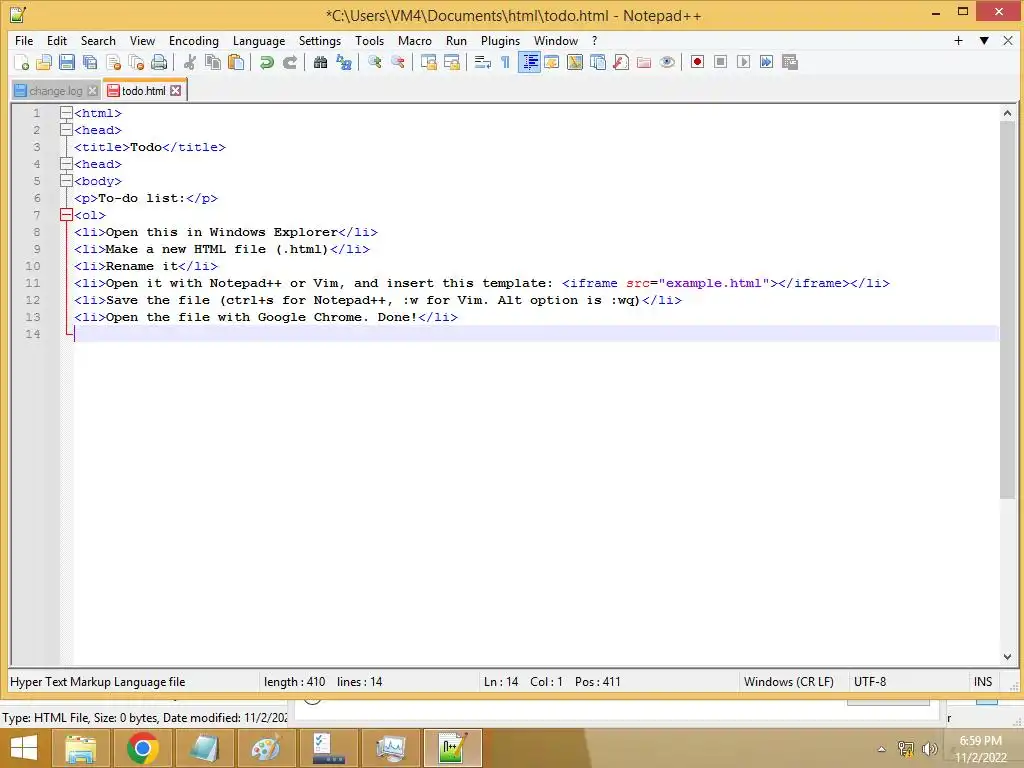Viewport: 1024px width, 768px height.
Task: Open the Encoding menu
Action: tap(193, 40)
